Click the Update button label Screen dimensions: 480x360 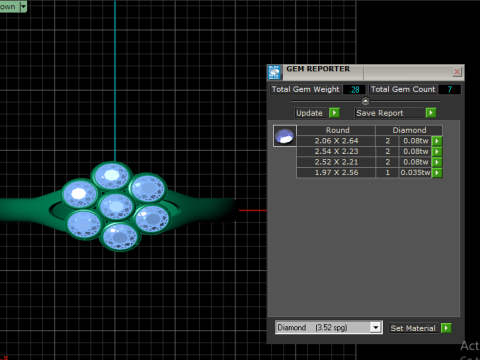309,113
